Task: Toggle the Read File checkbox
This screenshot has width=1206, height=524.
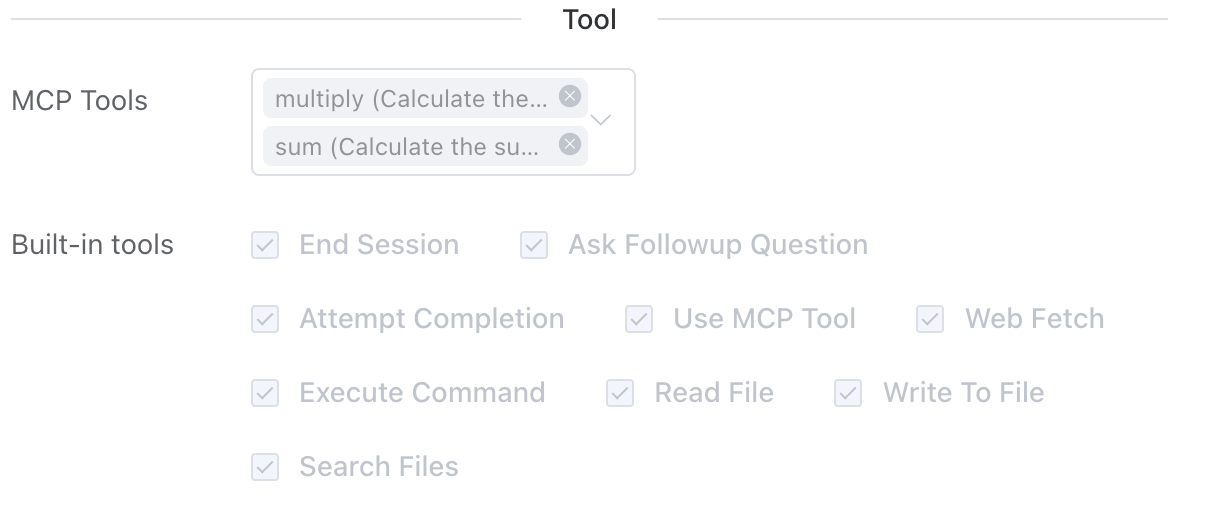Action: [x=620, y=393]
